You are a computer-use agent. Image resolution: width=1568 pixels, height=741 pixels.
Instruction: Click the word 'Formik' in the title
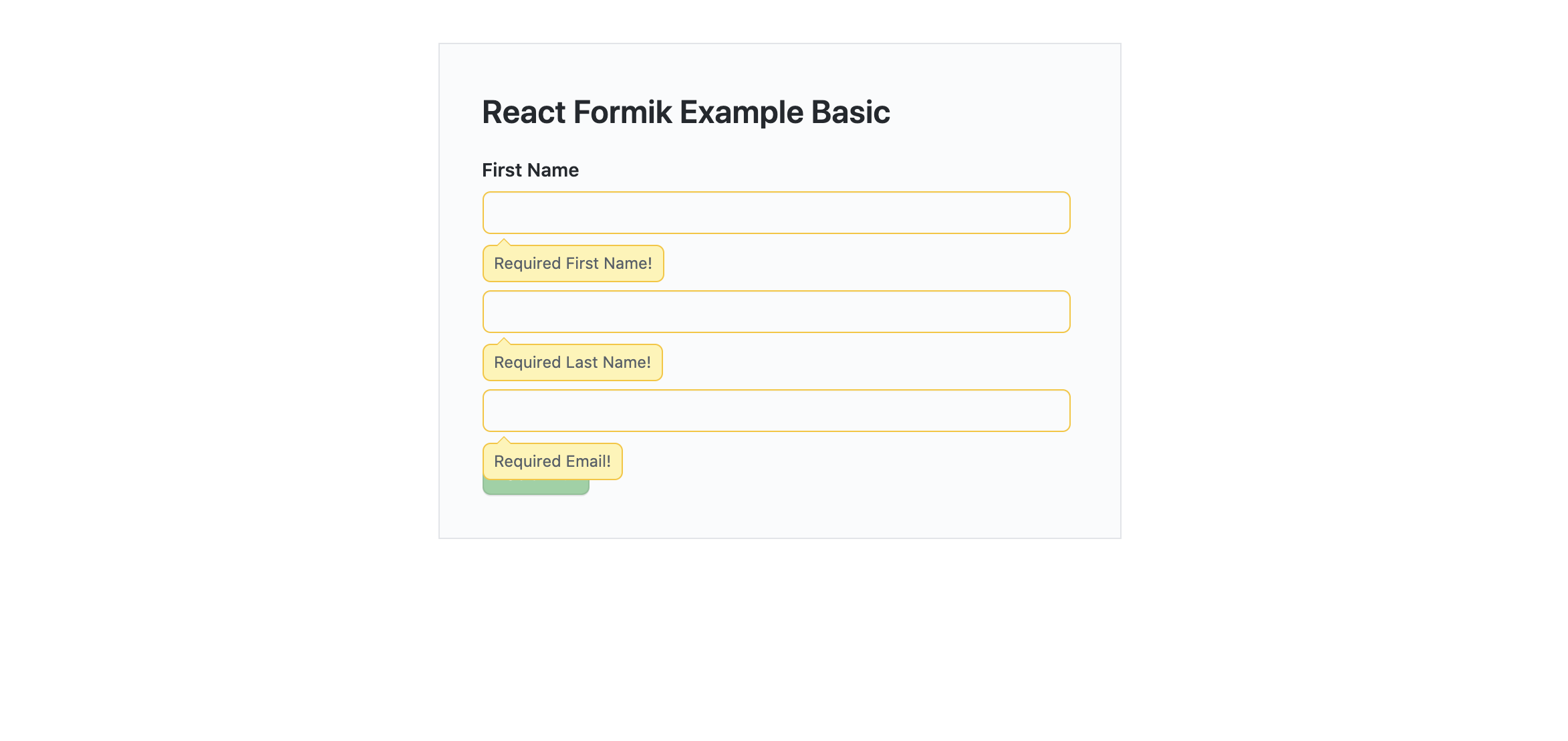tap(623, 112)
